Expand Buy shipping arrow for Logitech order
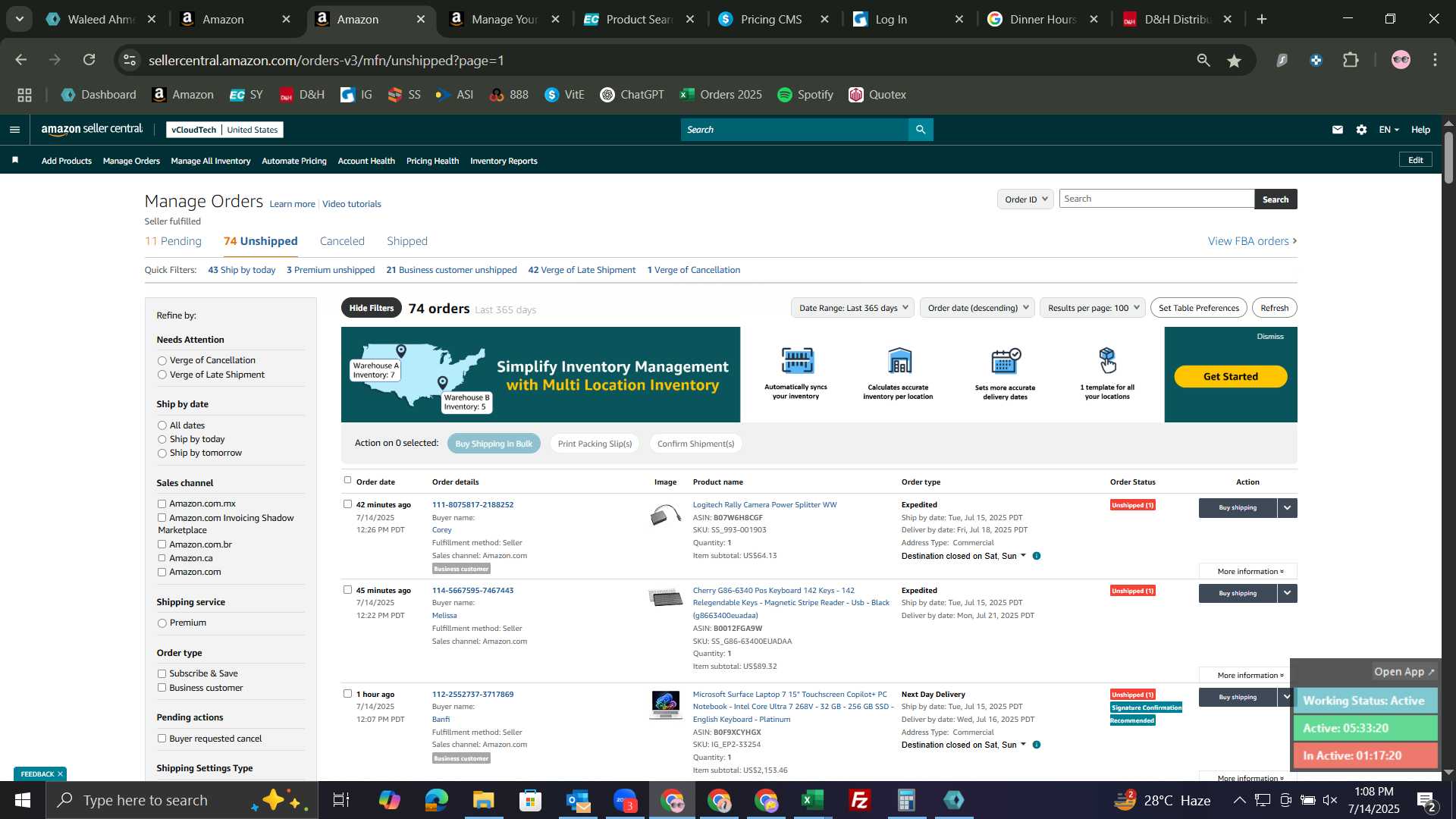This screenshot has width=1456, height=819. pyautogui.click(x=1287, y=508)
